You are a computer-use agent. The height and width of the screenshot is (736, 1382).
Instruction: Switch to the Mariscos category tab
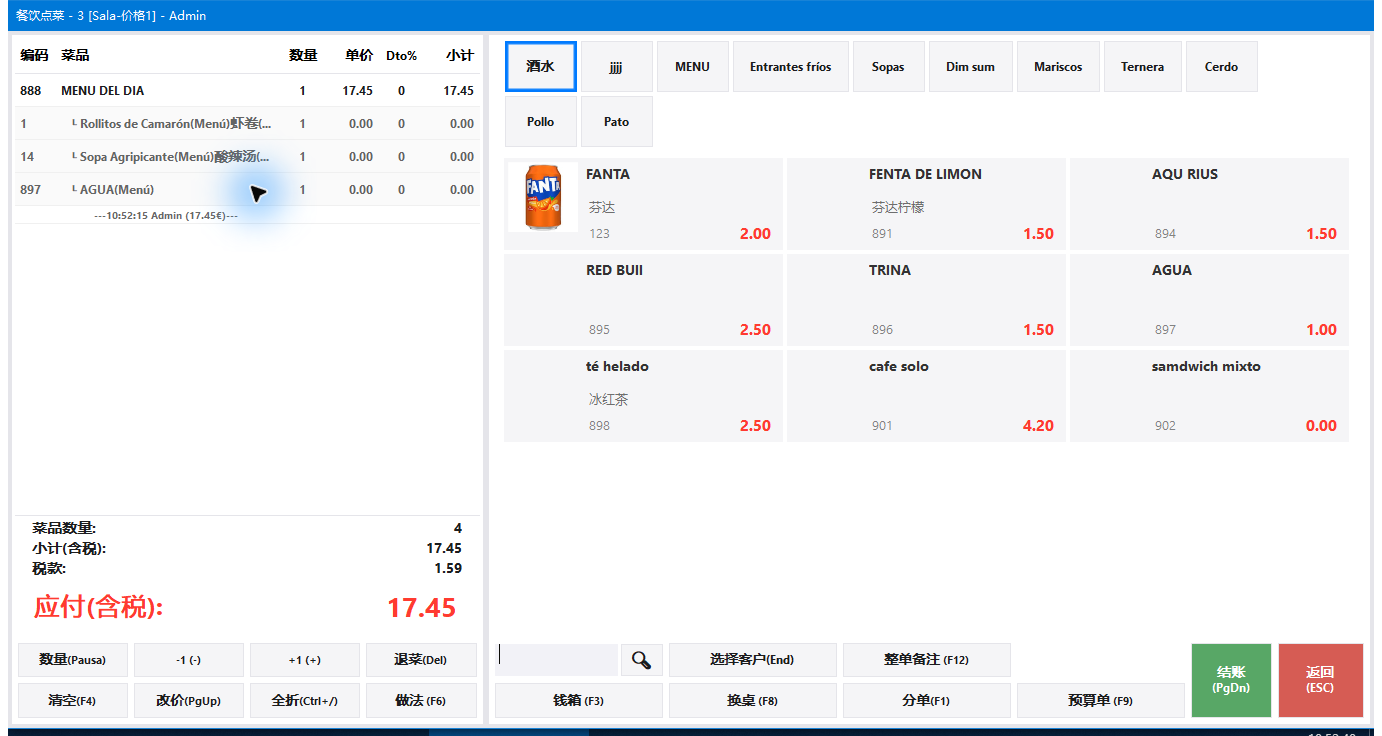[x=1058, y=67]
